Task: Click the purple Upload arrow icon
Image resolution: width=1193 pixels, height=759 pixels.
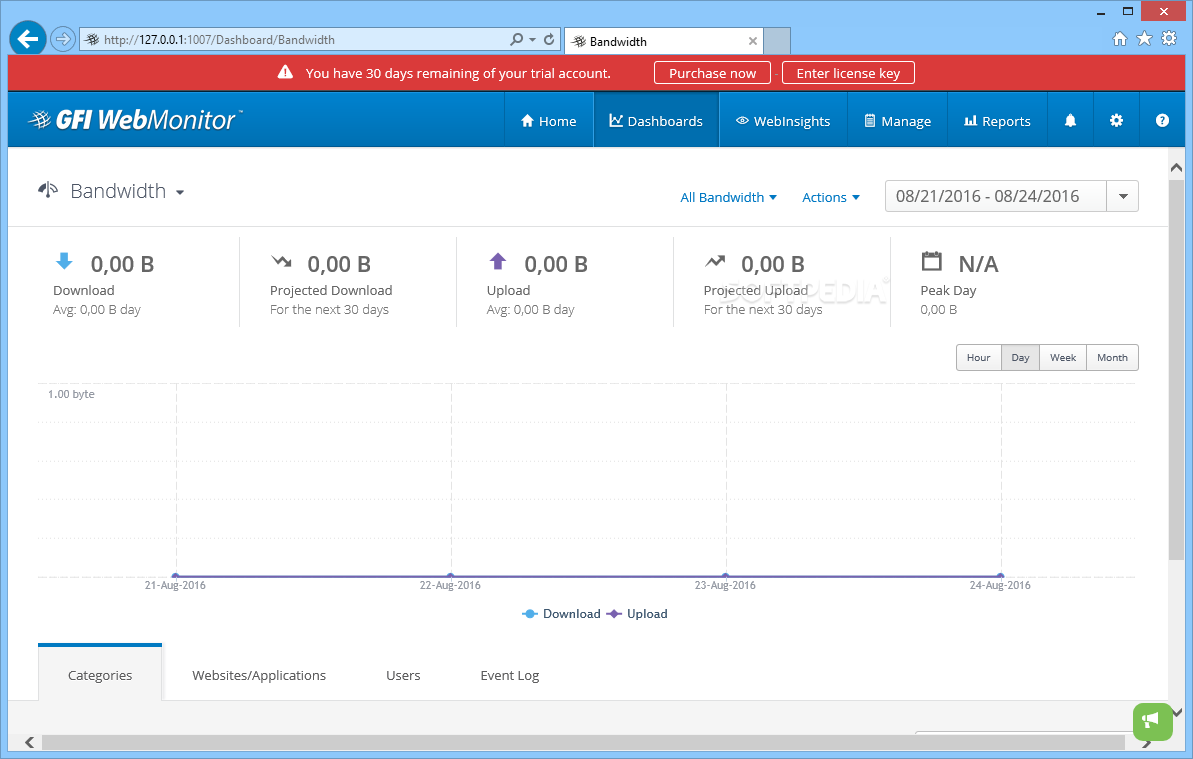Action: click(x=498, y=262)
